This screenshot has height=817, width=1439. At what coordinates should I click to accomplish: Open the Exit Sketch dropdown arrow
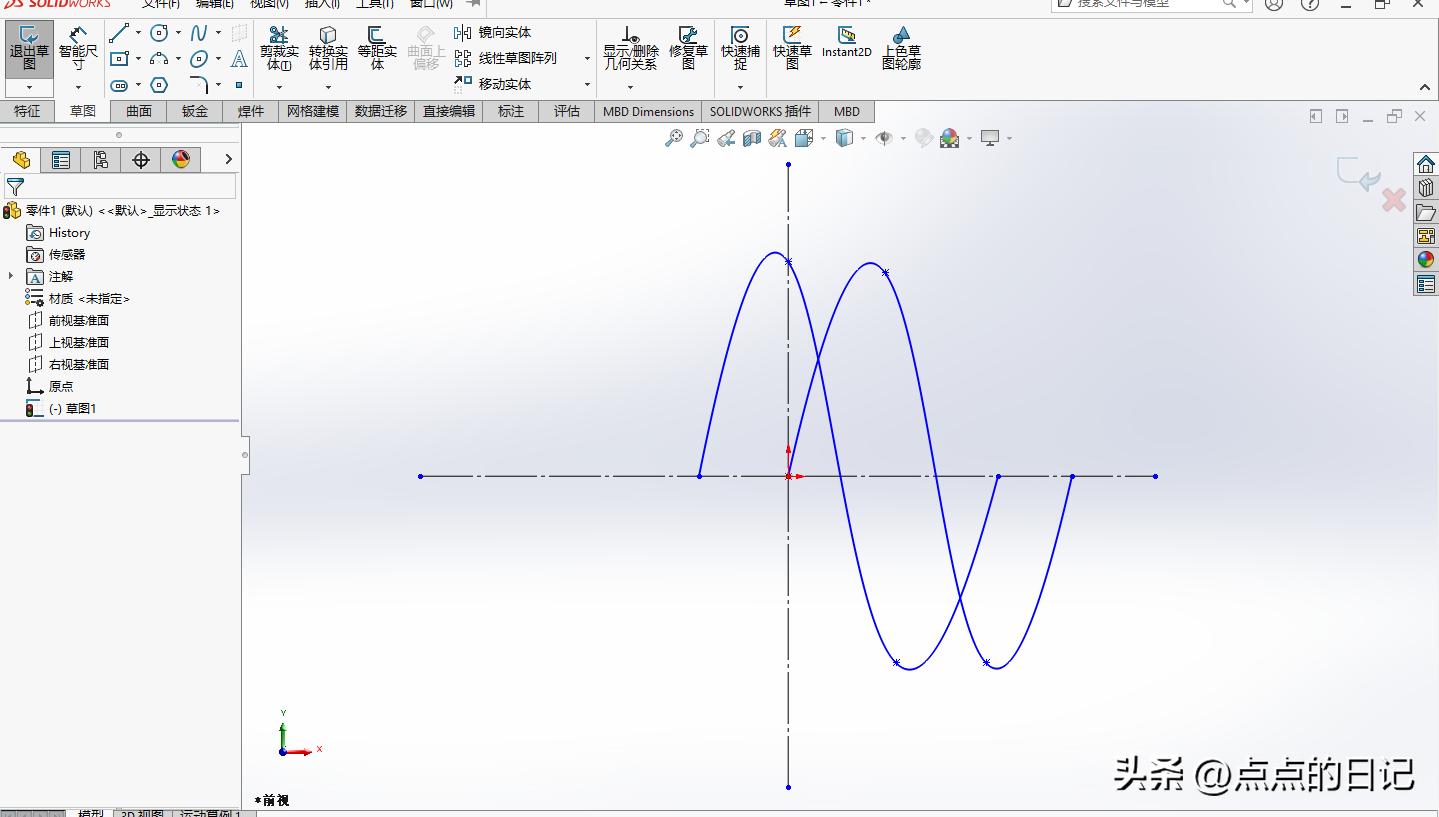pyautogui.click(x=29, y=87)
